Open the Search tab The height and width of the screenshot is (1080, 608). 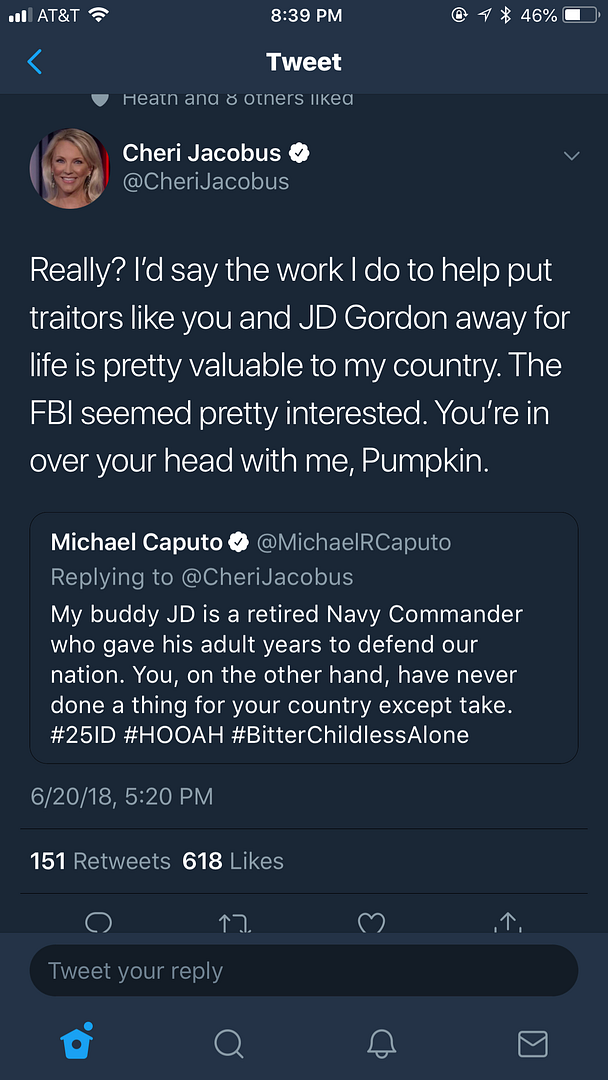[x=229, y=1043]
